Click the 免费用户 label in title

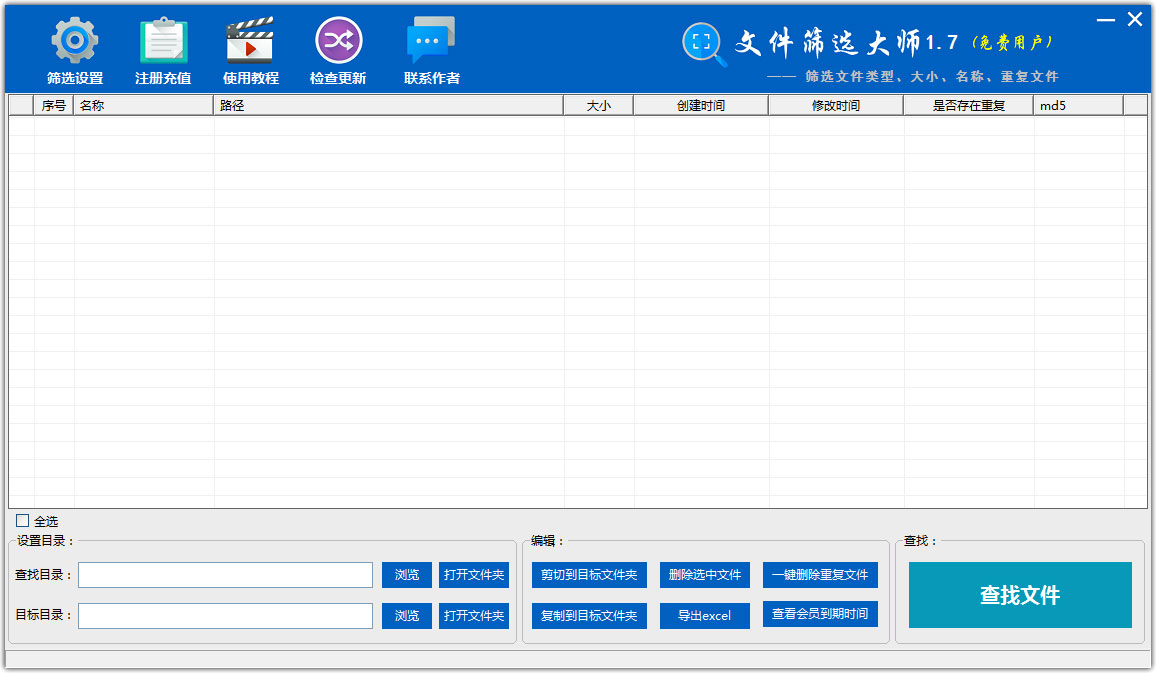pyautogui.click(x=1012, y=43)
